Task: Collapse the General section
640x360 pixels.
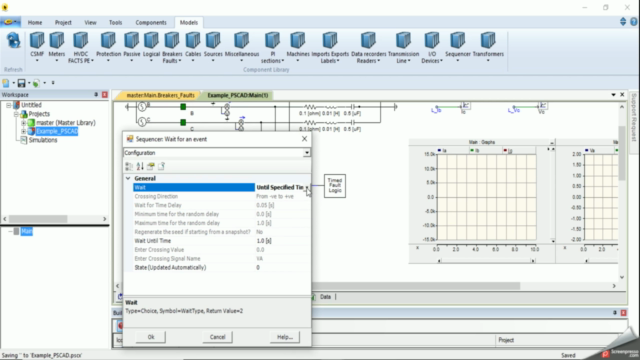Action: pyautogui.click(x=128, y=178)
